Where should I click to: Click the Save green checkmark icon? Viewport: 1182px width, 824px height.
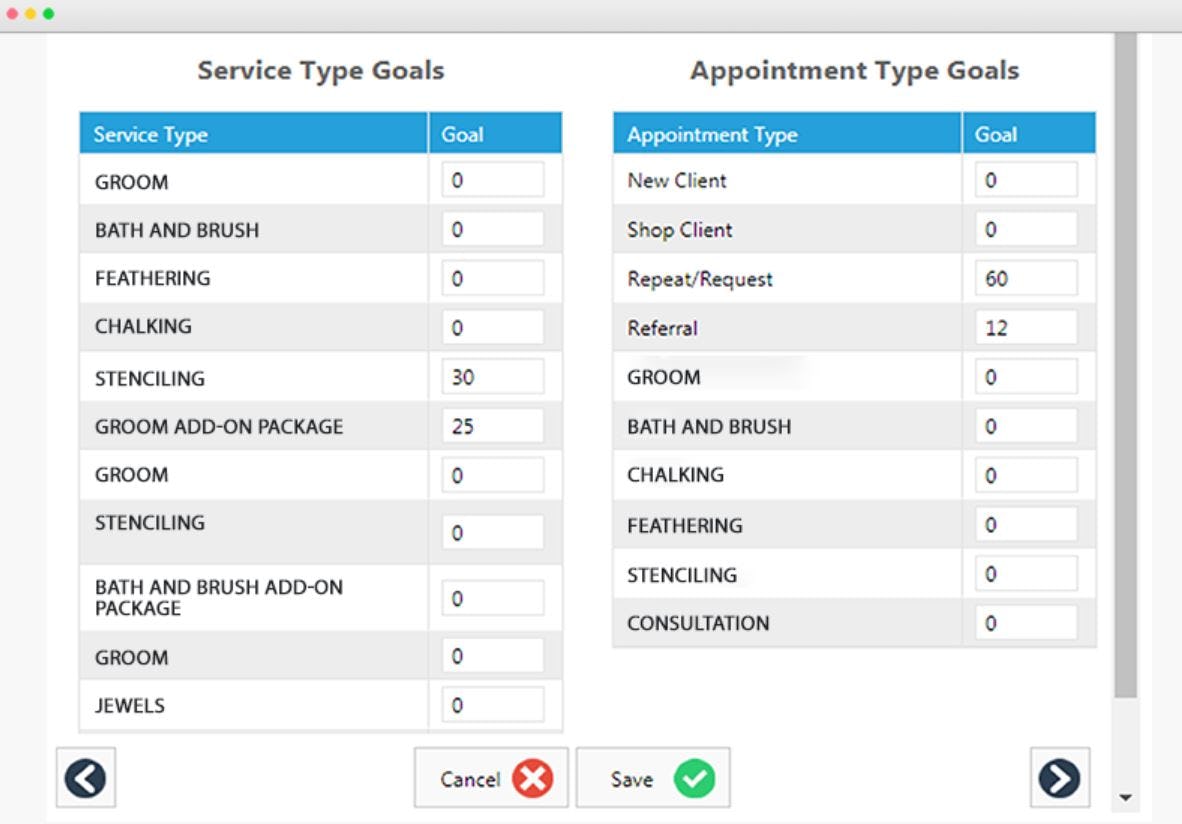[696, 777]
